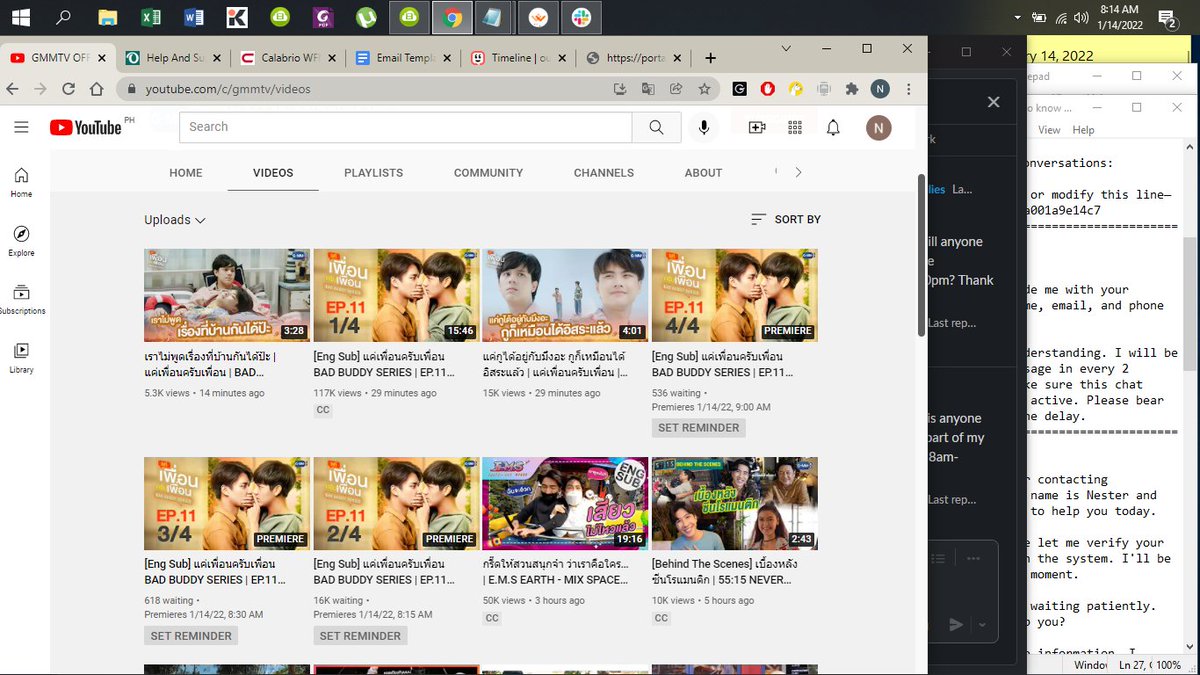Screen dimensions: 1200x675
Task: Go to Home in YouTube sidebar
Action: tap(22, 182)
